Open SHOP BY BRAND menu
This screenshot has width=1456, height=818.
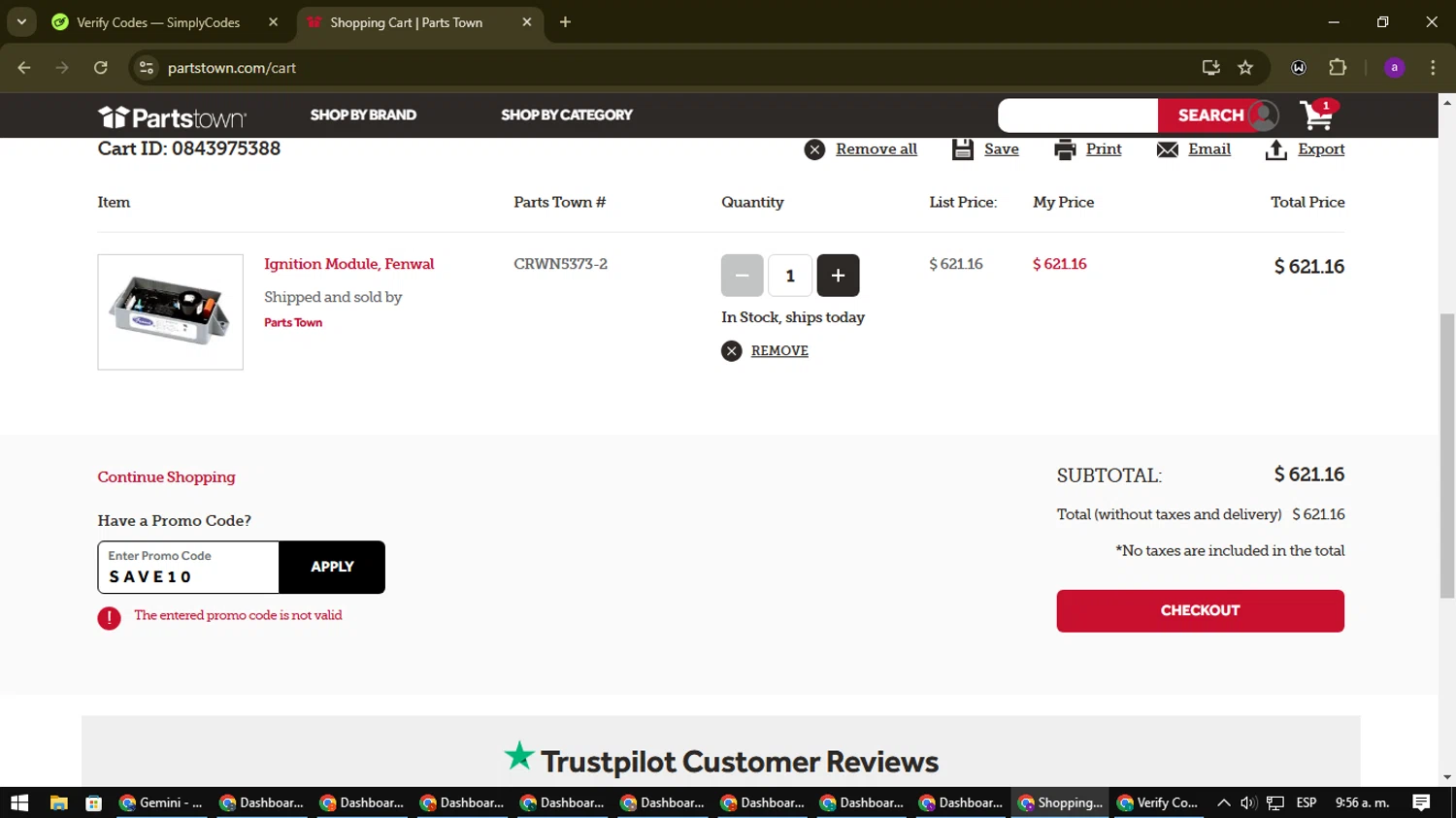[363, 115]
